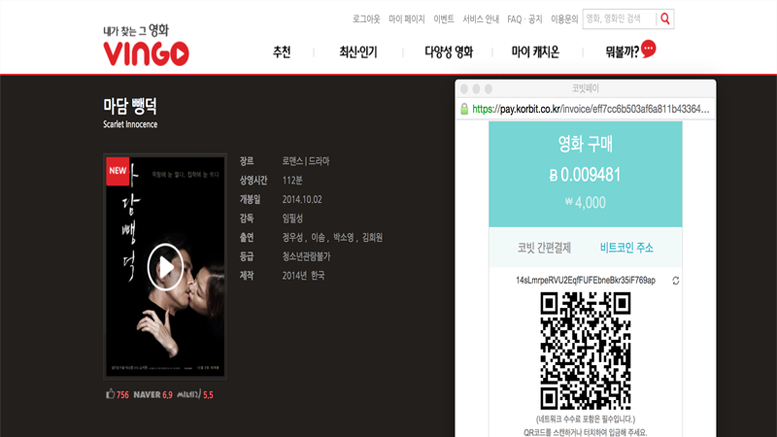This screenshot has width=777, height=437.
Task: Close the 코빗페이 popup window
Action: [464, 89]
